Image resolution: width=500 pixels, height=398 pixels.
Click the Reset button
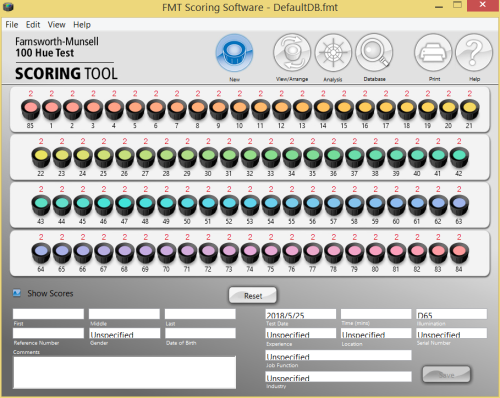253,295
